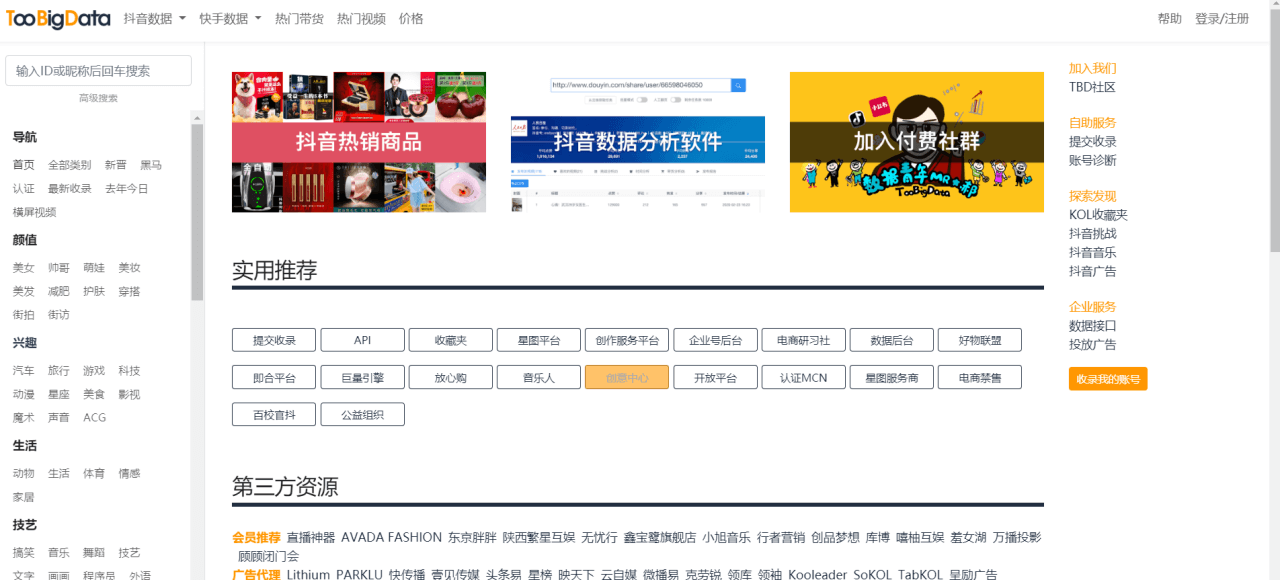1280x580 pixels.
Task: Open the 即合平台 button
Action: point(274,377)
